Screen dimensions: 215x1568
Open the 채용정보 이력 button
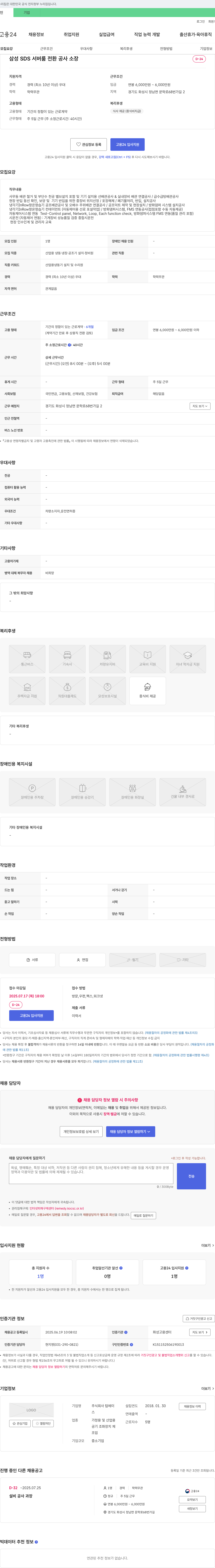pos(192,1407)
